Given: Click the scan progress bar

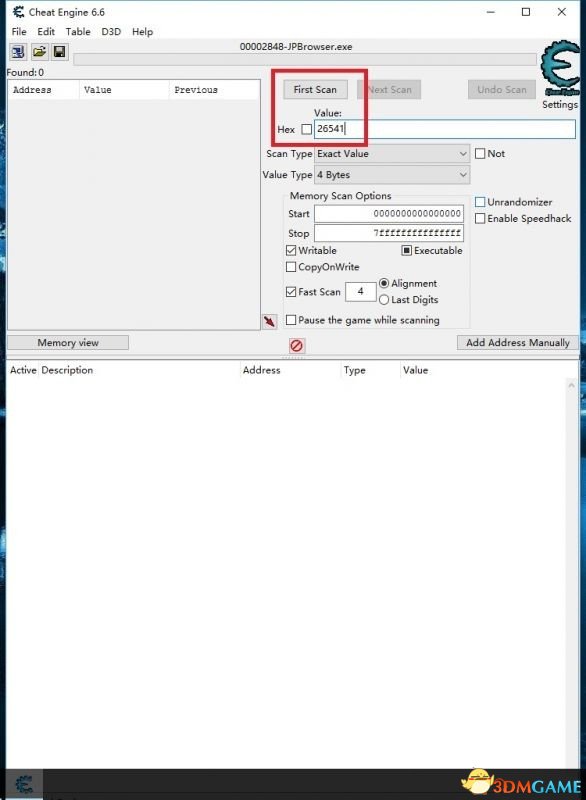Looking at the screenshot, I should 305,60.
